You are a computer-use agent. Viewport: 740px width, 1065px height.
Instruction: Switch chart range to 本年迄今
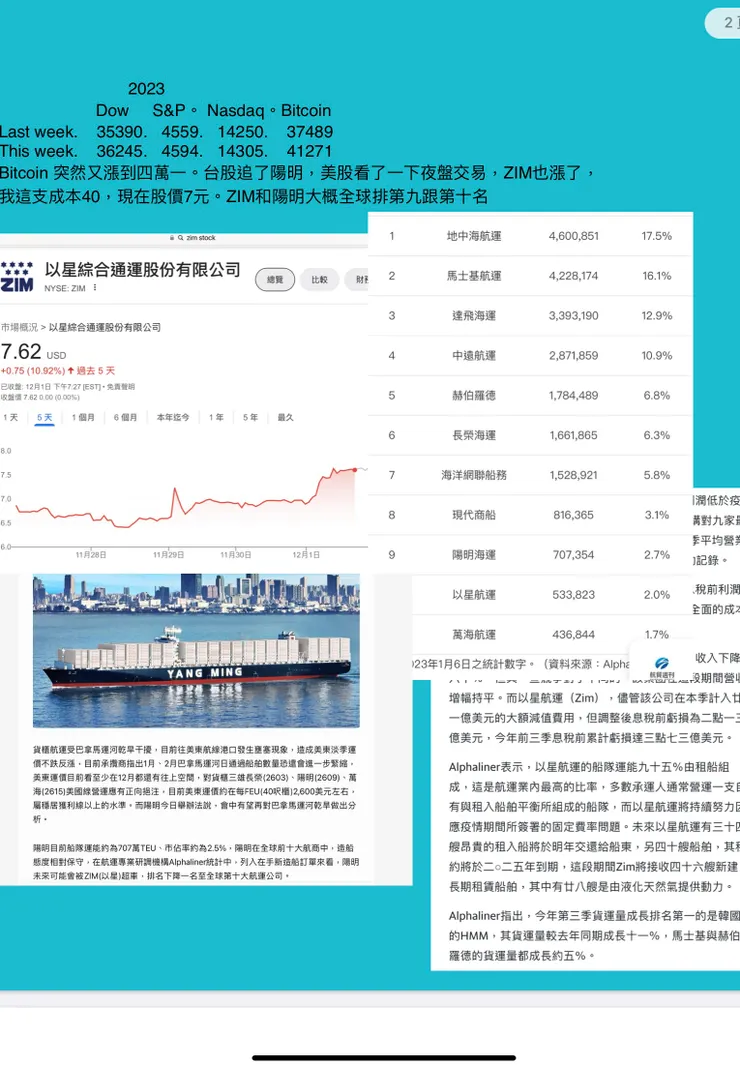point(173,417)
